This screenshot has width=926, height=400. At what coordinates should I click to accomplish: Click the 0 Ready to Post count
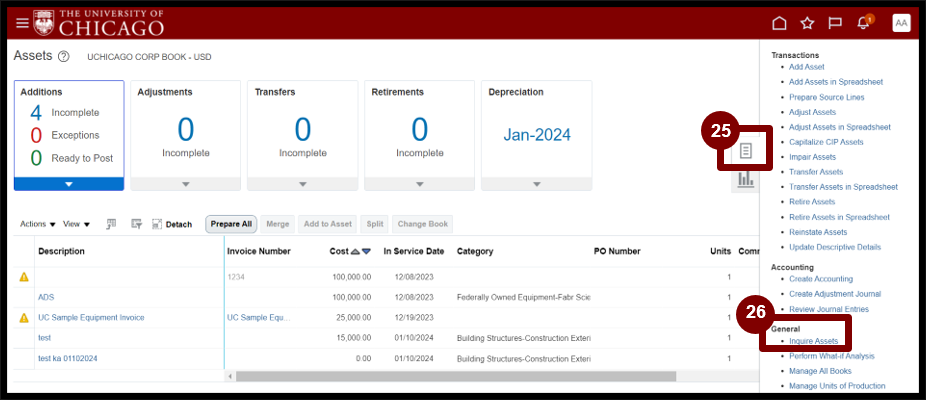tap(35, 158)
